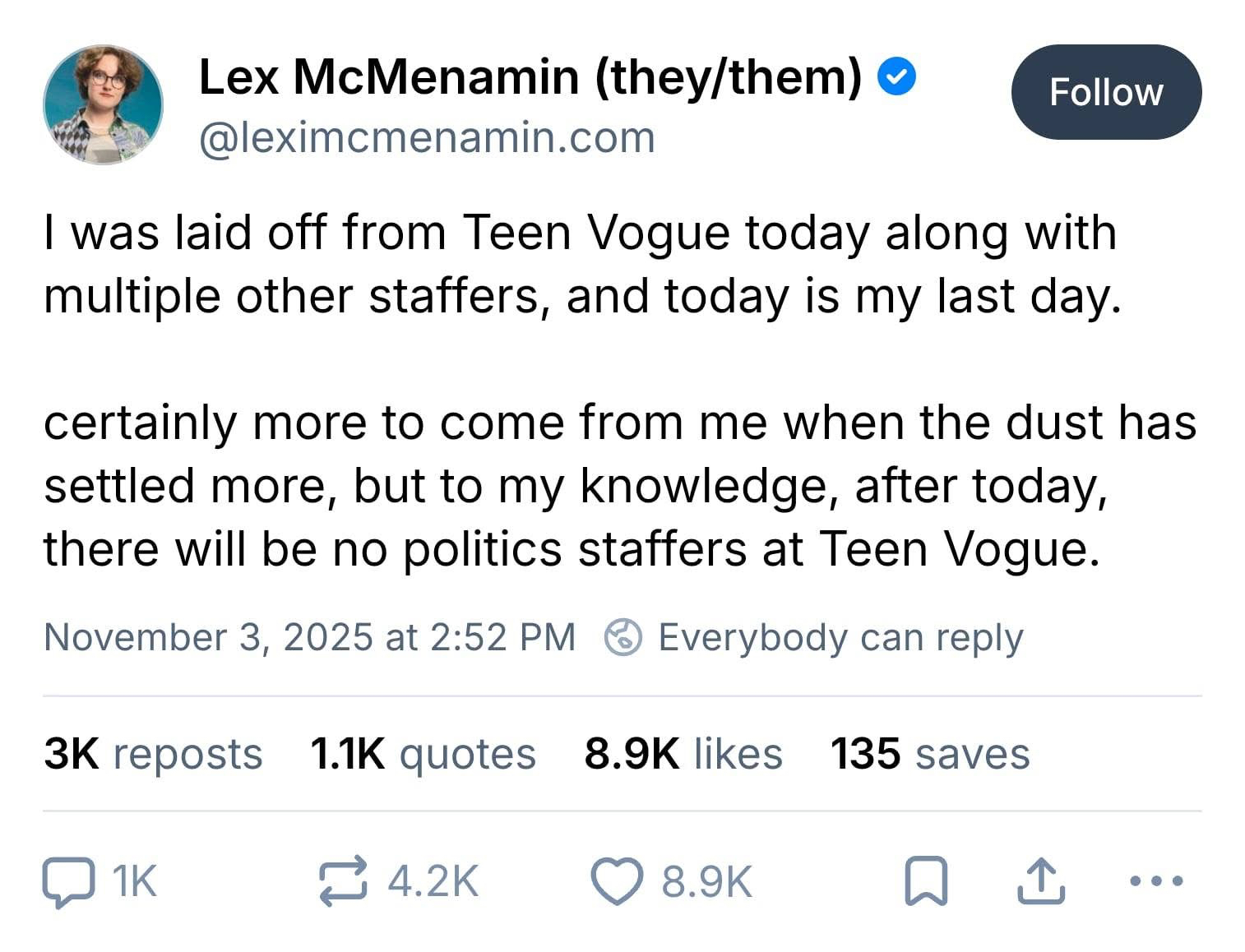
Task: Click the 135 saves count
Action: click(929, 754)
